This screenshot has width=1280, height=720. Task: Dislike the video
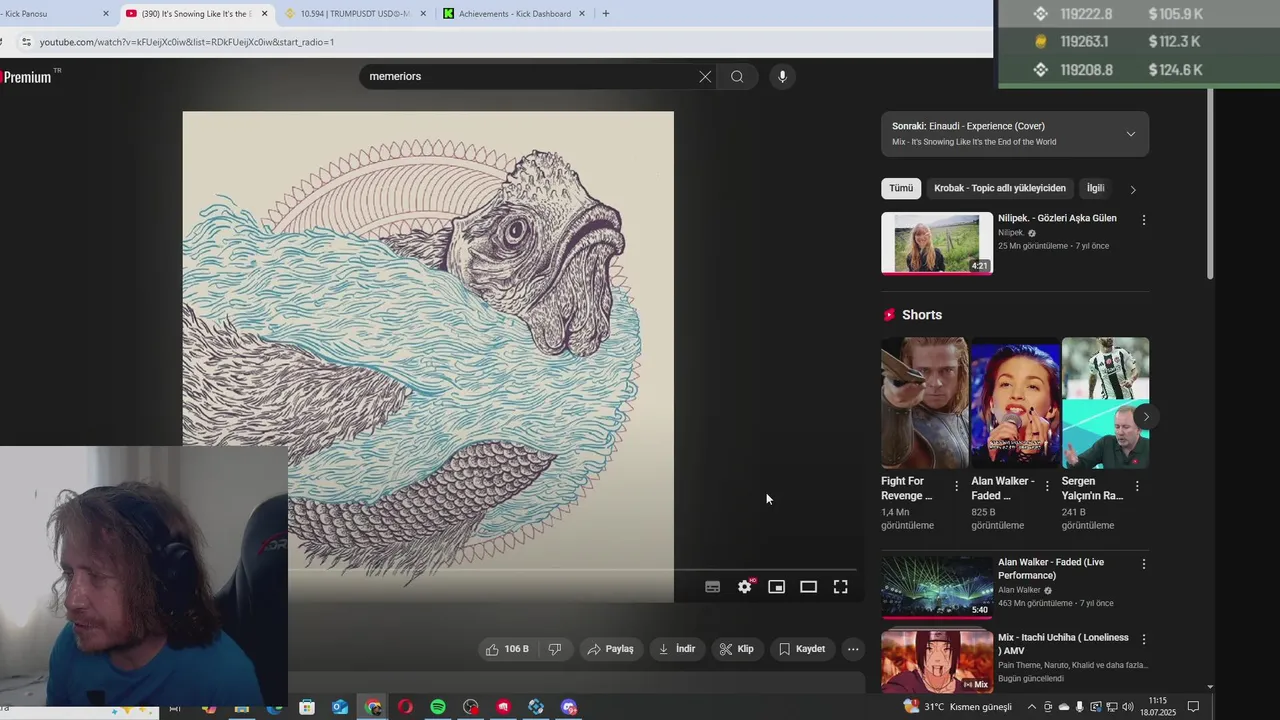pyautogui.click(x=555, y=649)
